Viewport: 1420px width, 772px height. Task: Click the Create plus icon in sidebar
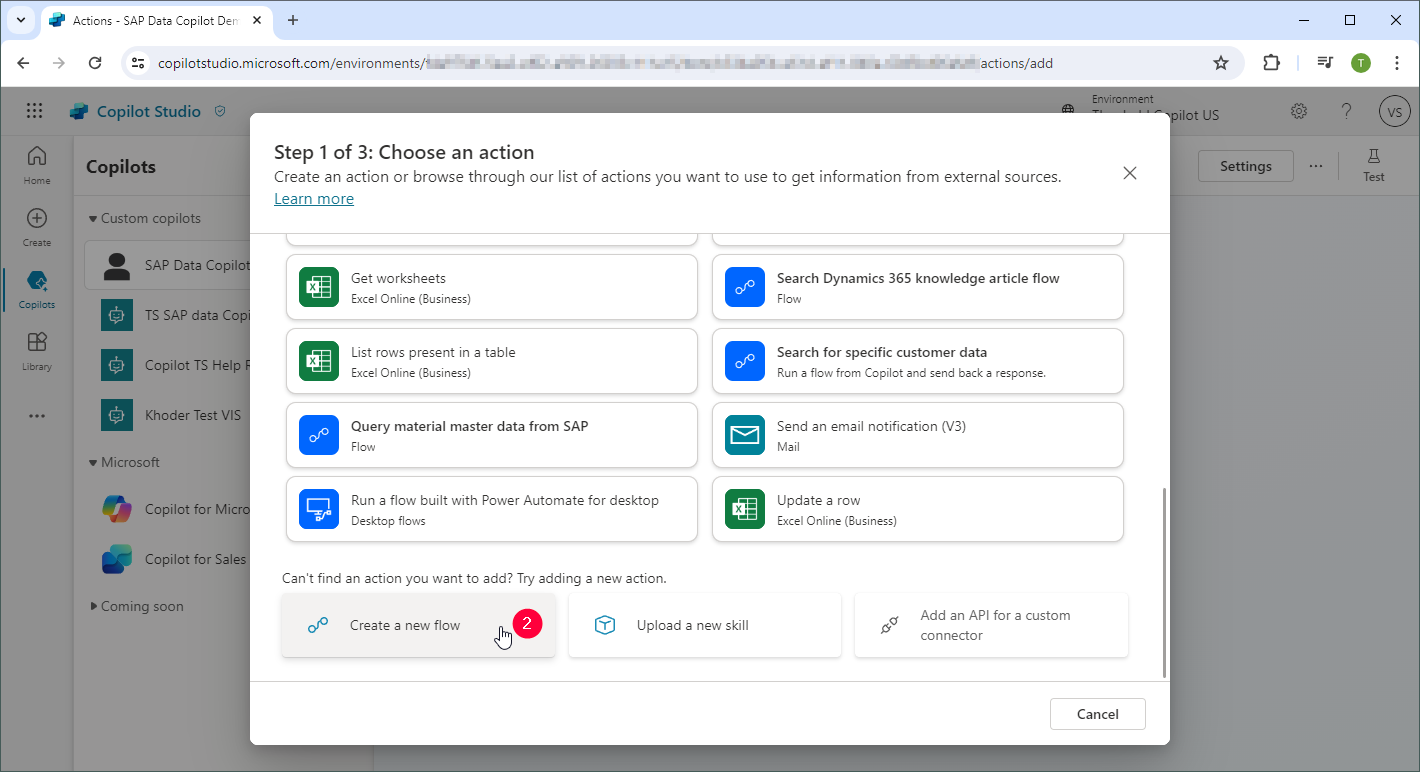point(37,218)
